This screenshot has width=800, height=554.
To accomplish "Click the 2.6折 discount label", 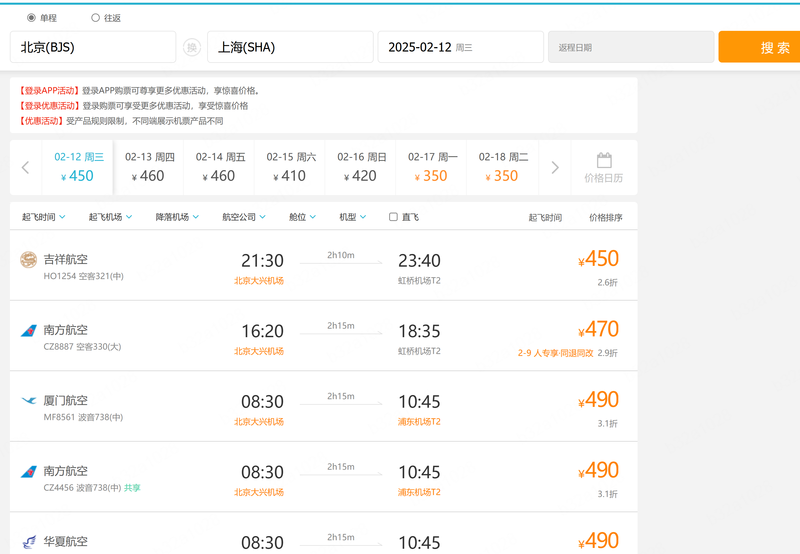I will tap(608, 283).
